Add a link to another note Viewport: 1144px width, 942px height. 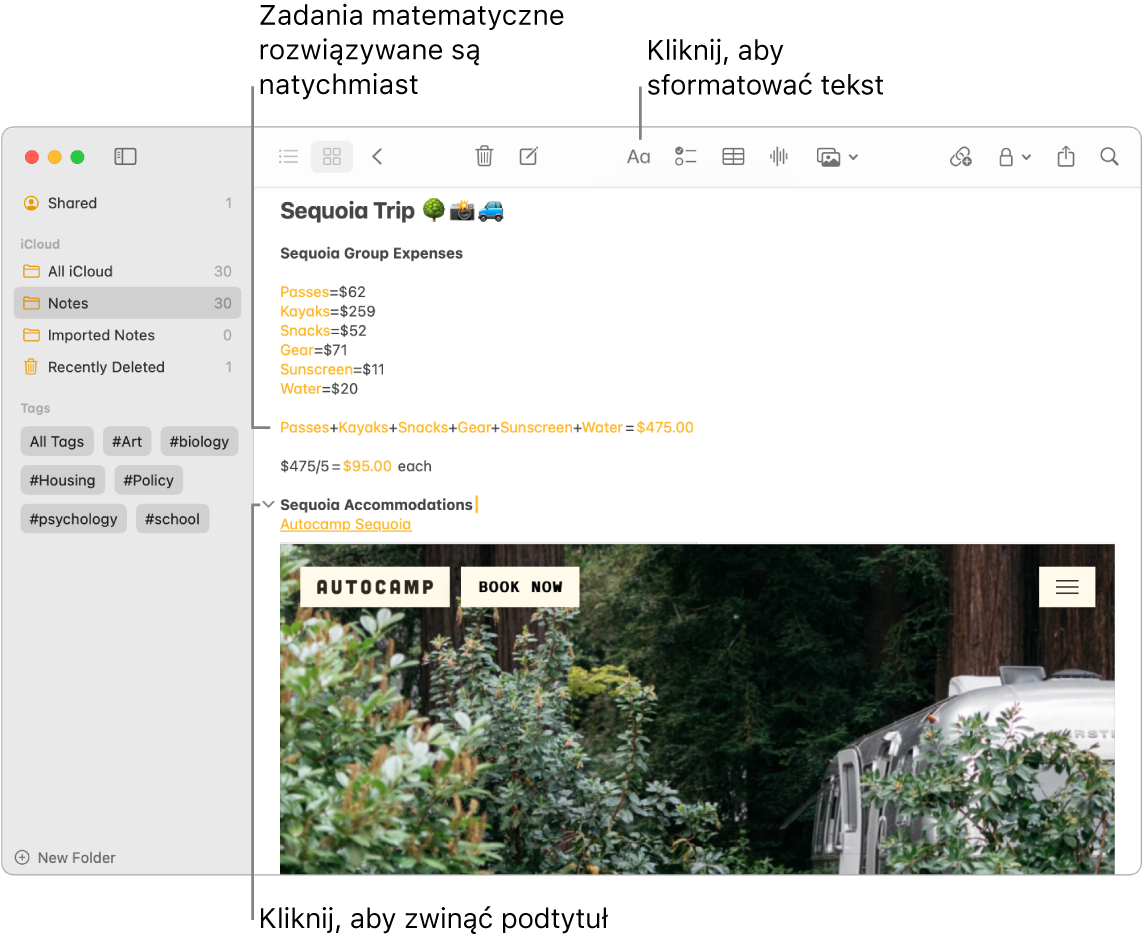[x=960, y=156]
